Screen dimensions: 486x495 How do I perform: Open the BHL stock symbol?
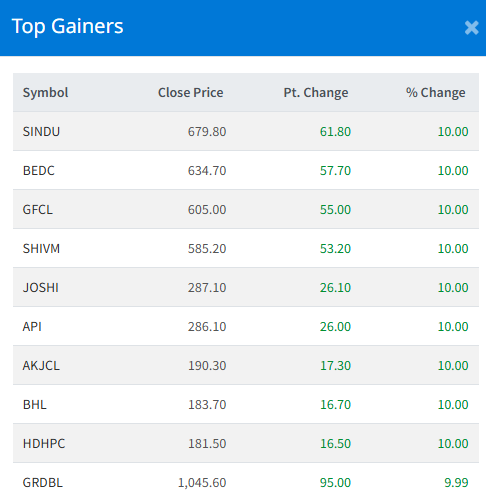click(35, 404)
